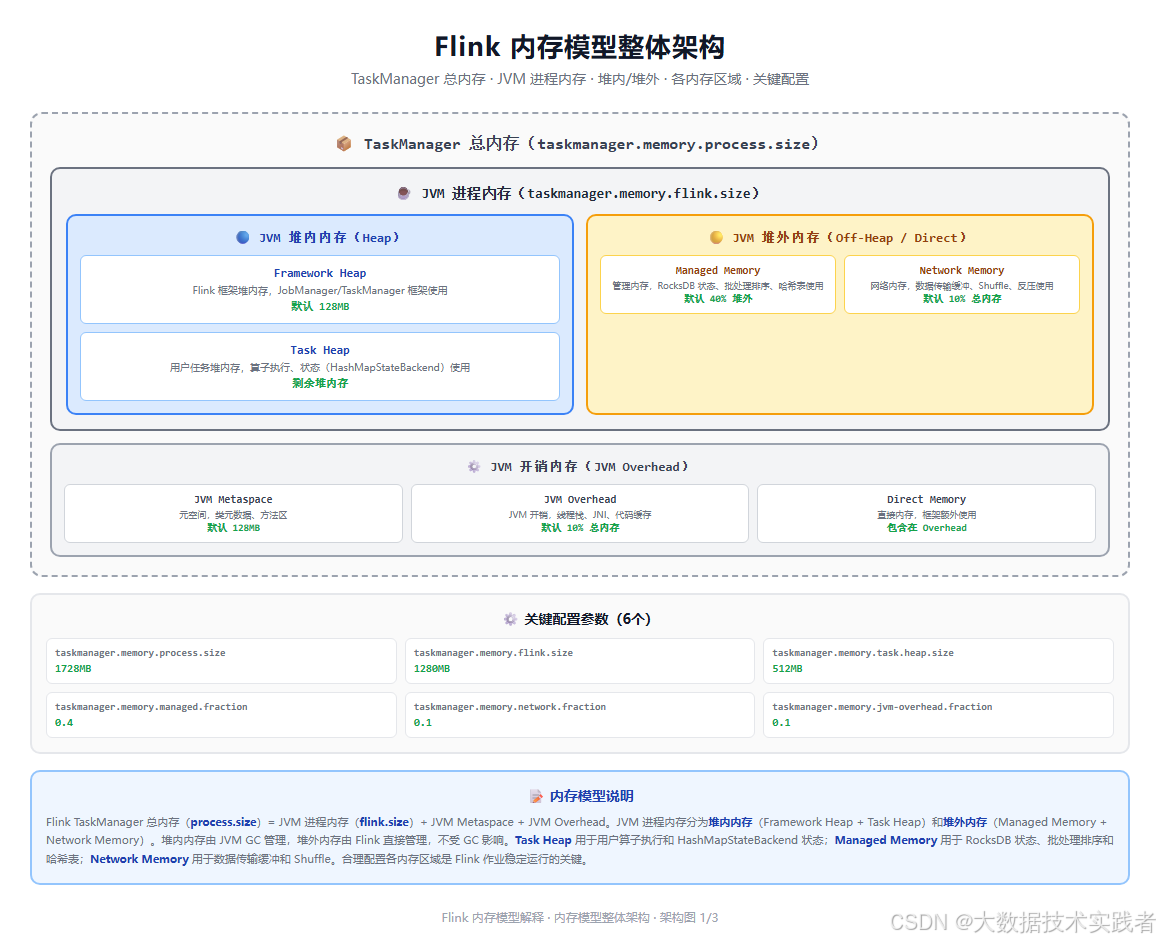This screenshot has height=942, width=1160.
Task: Click the bold flink.size in the description
Action: click(385, 822)
